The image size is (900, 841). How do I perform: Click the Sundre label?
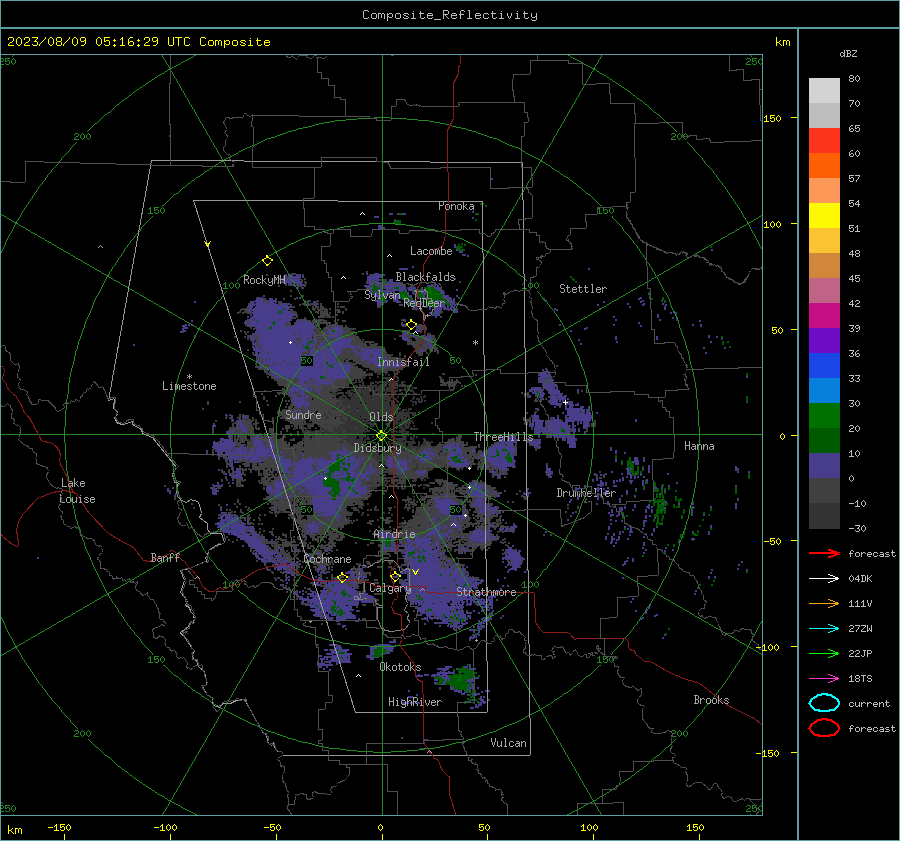click(303, 414)
